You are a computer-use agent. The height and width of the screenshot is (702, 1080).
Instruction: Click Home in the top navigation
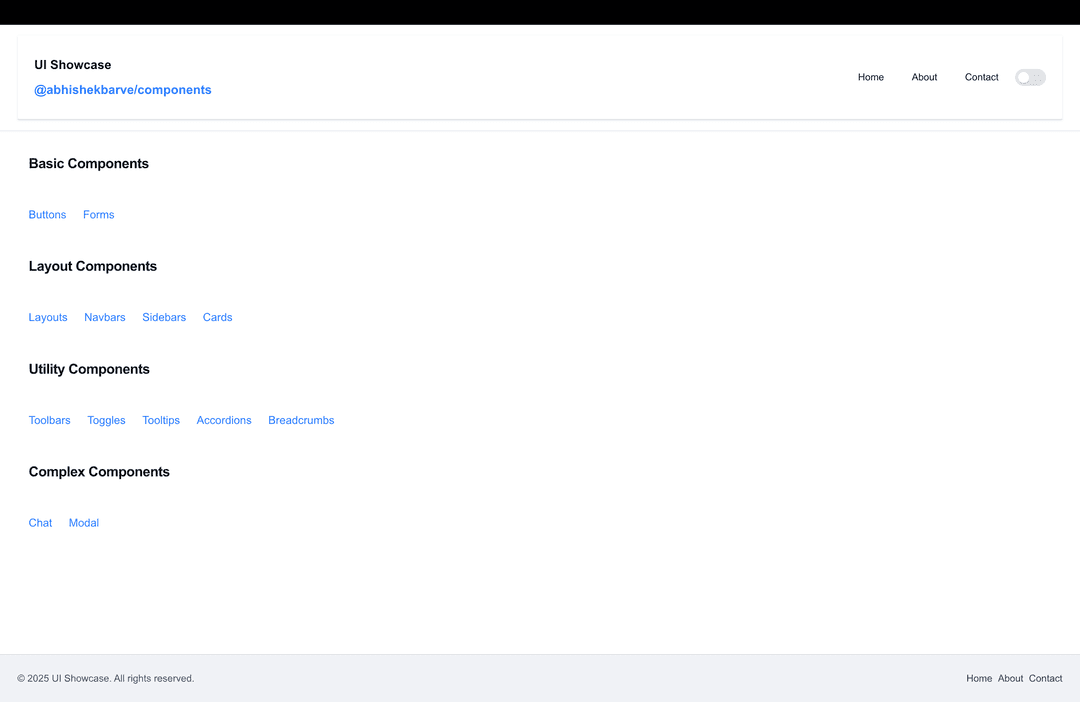870,77
